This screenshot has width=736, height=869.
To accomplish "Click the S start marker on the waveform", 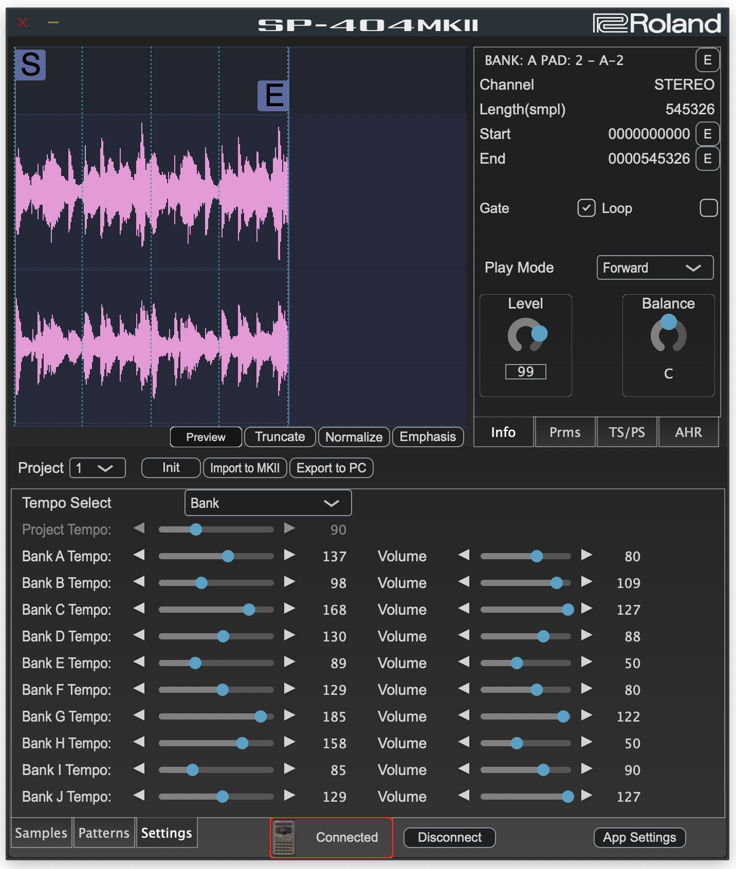I will coord(30,64).
